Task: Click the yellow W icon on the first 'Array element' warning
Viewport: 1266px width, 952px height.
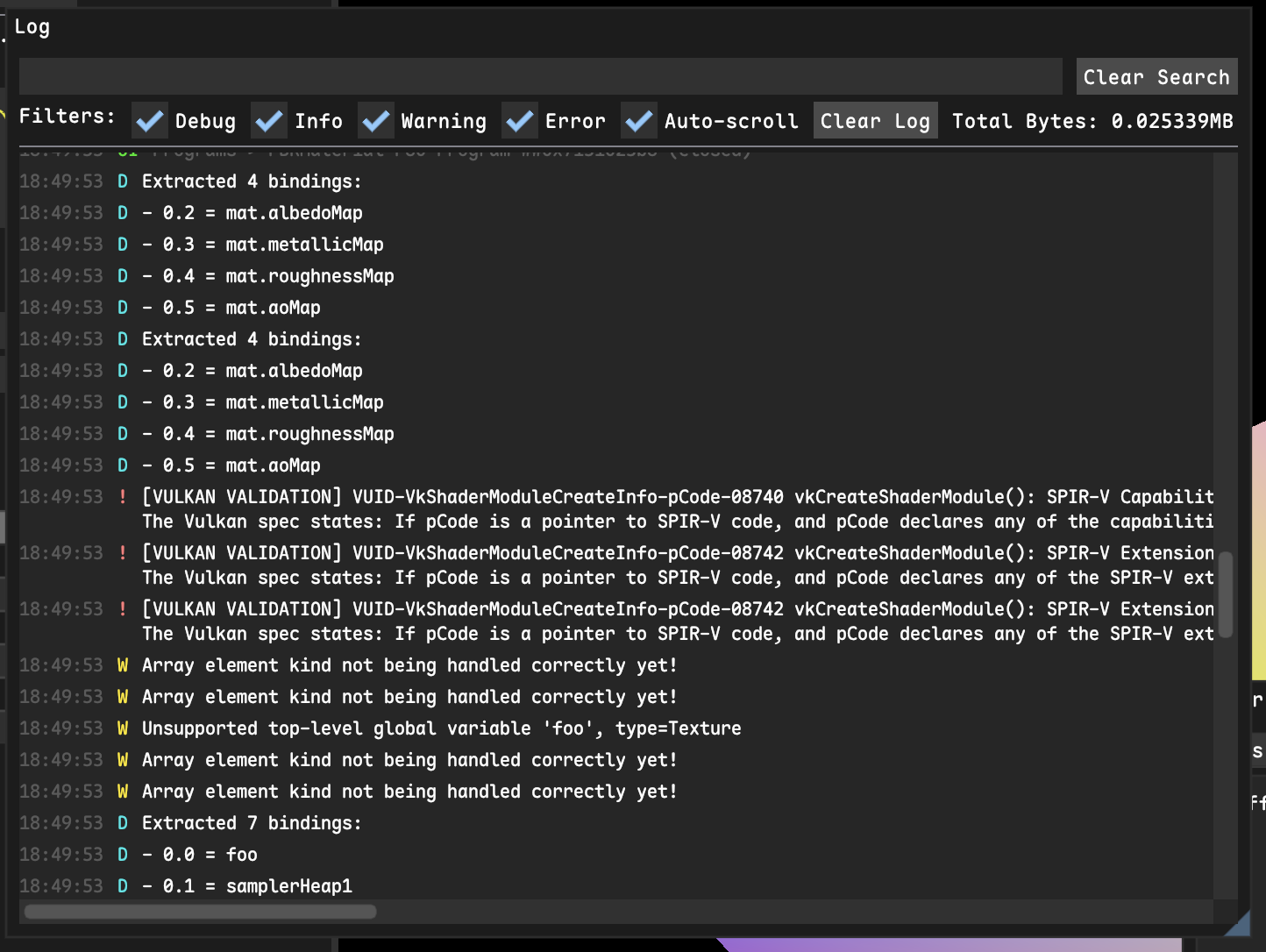Action: point(123,665)
